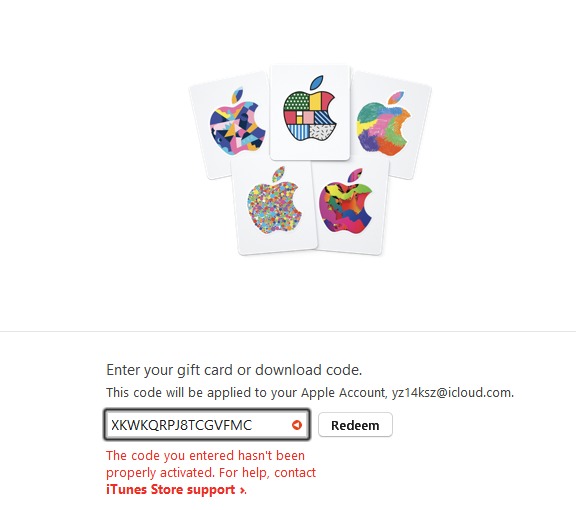This screenshot has width=576, height=510.
Task: Open the iTunes Store support link
Action: [x=176, y=489]
